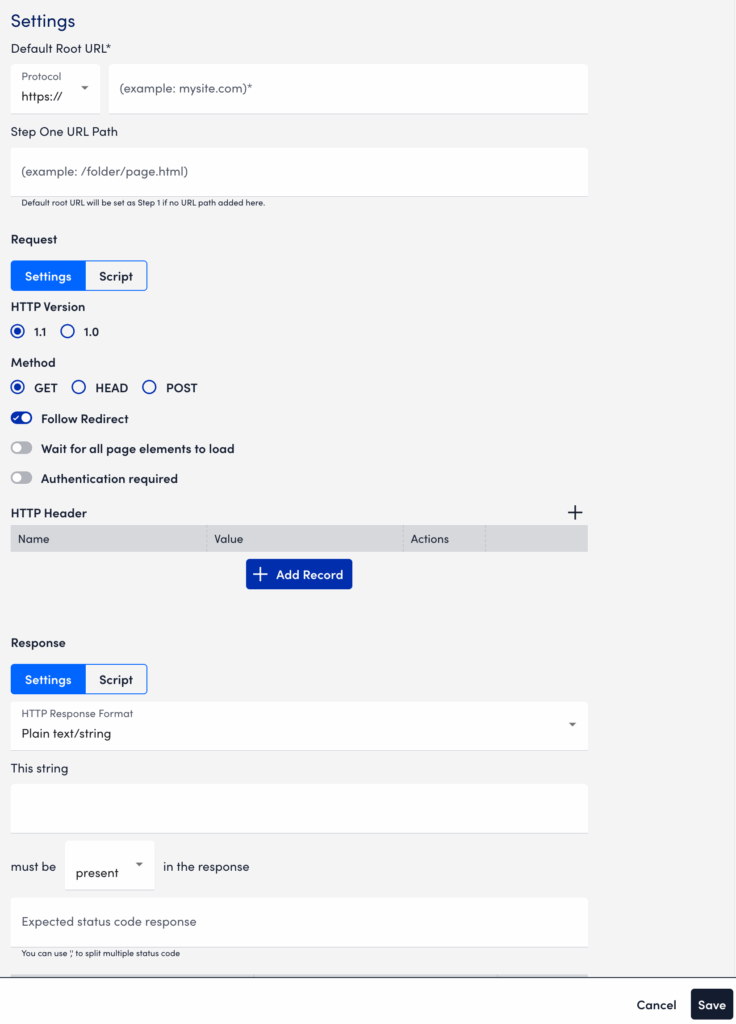Click the Expected status code response field
Screen dimensions: 736x1024
[x=299, y=922]
